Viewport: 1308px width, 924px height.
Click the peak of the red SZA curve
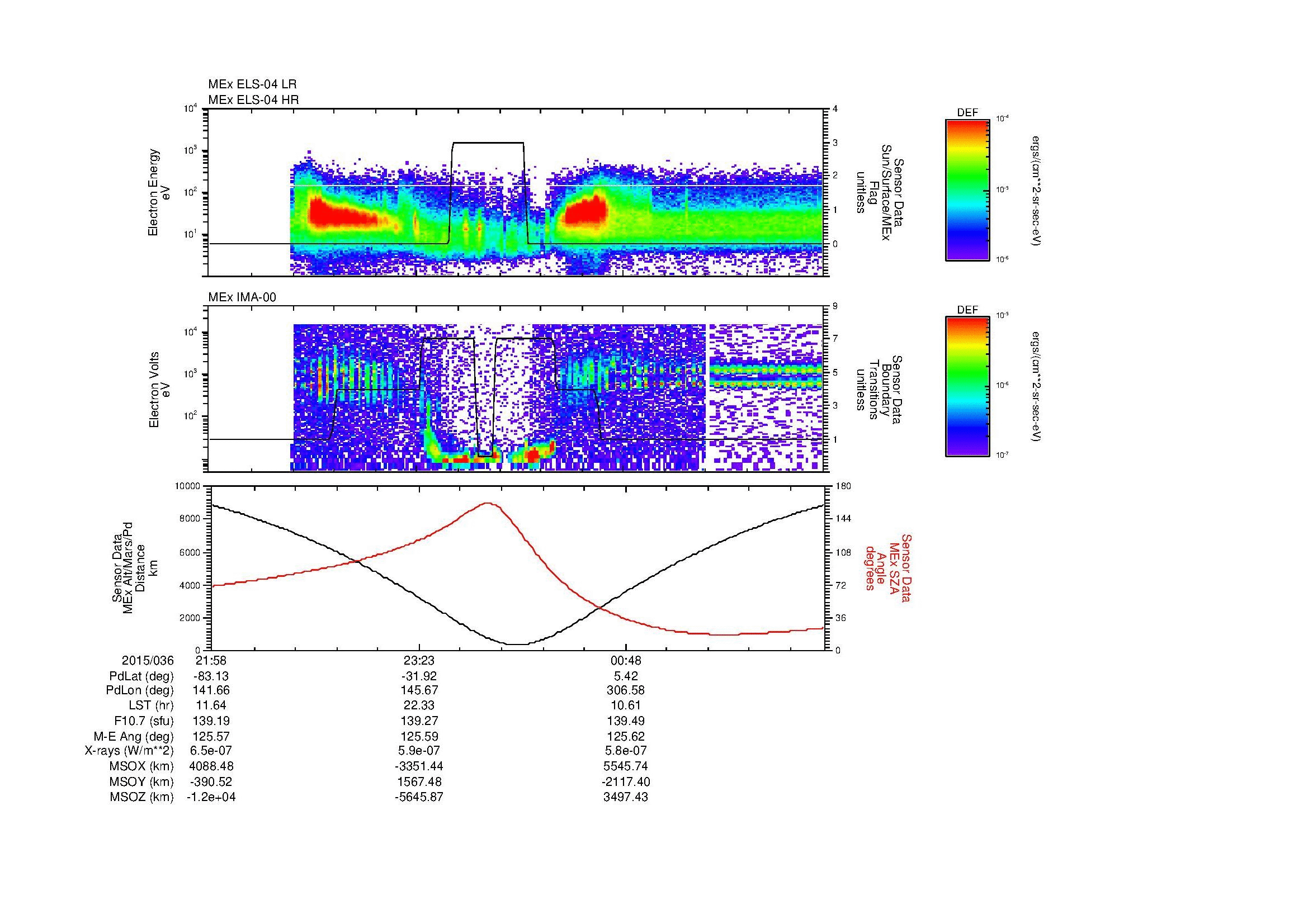(488, 503)
